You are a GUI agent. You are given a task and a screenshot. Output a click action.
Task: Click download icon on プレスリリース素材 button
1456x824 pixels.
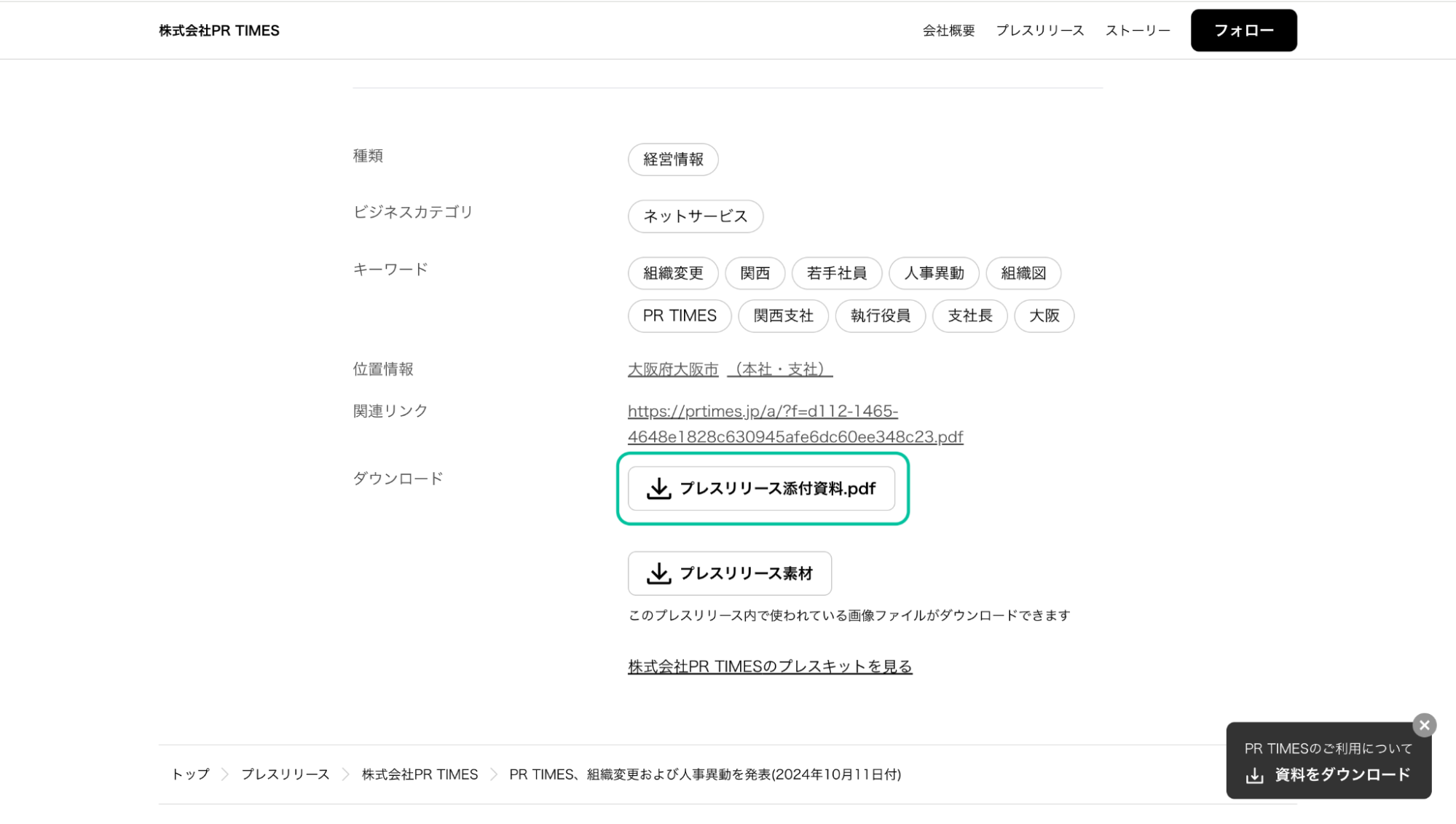click(658, 573)
